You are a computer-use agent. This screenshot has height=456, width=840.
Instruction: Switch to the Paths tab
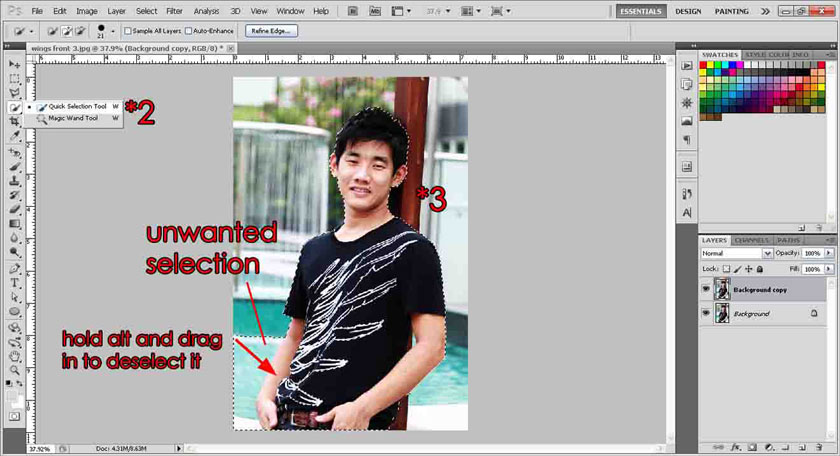pyautogui.click(x=788, y=240)
